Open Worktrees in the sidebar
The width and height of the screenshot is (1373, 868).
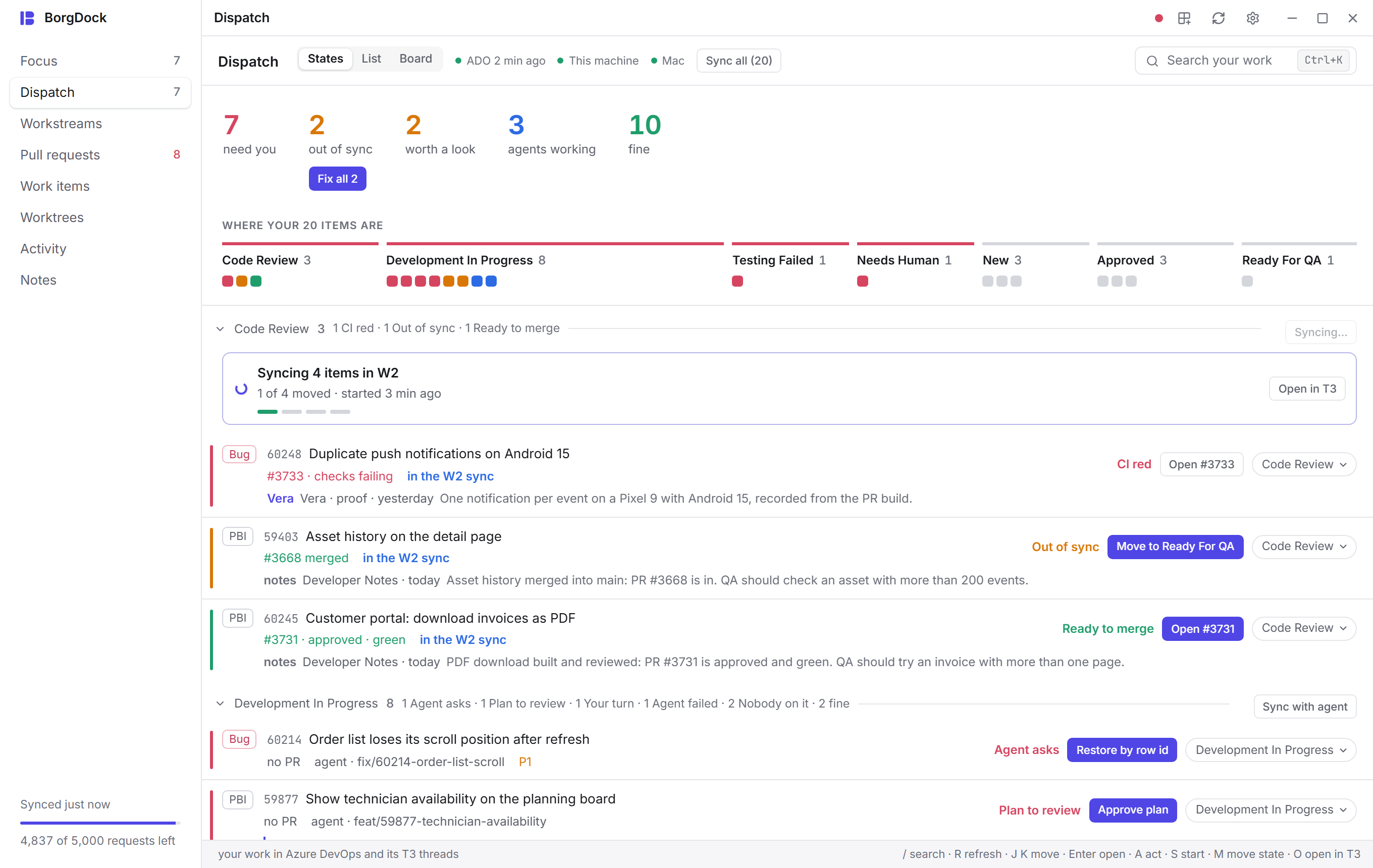point(100,218)
